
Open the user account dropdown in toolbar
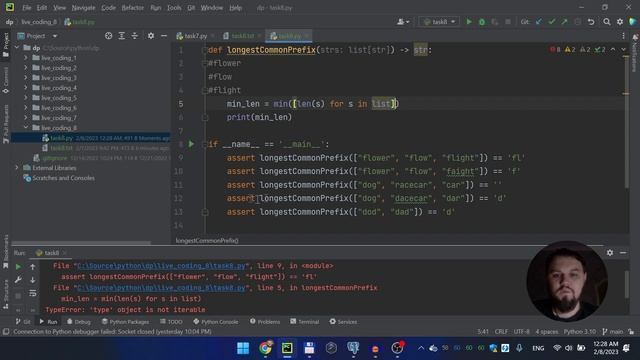click(x=403, y=22)
